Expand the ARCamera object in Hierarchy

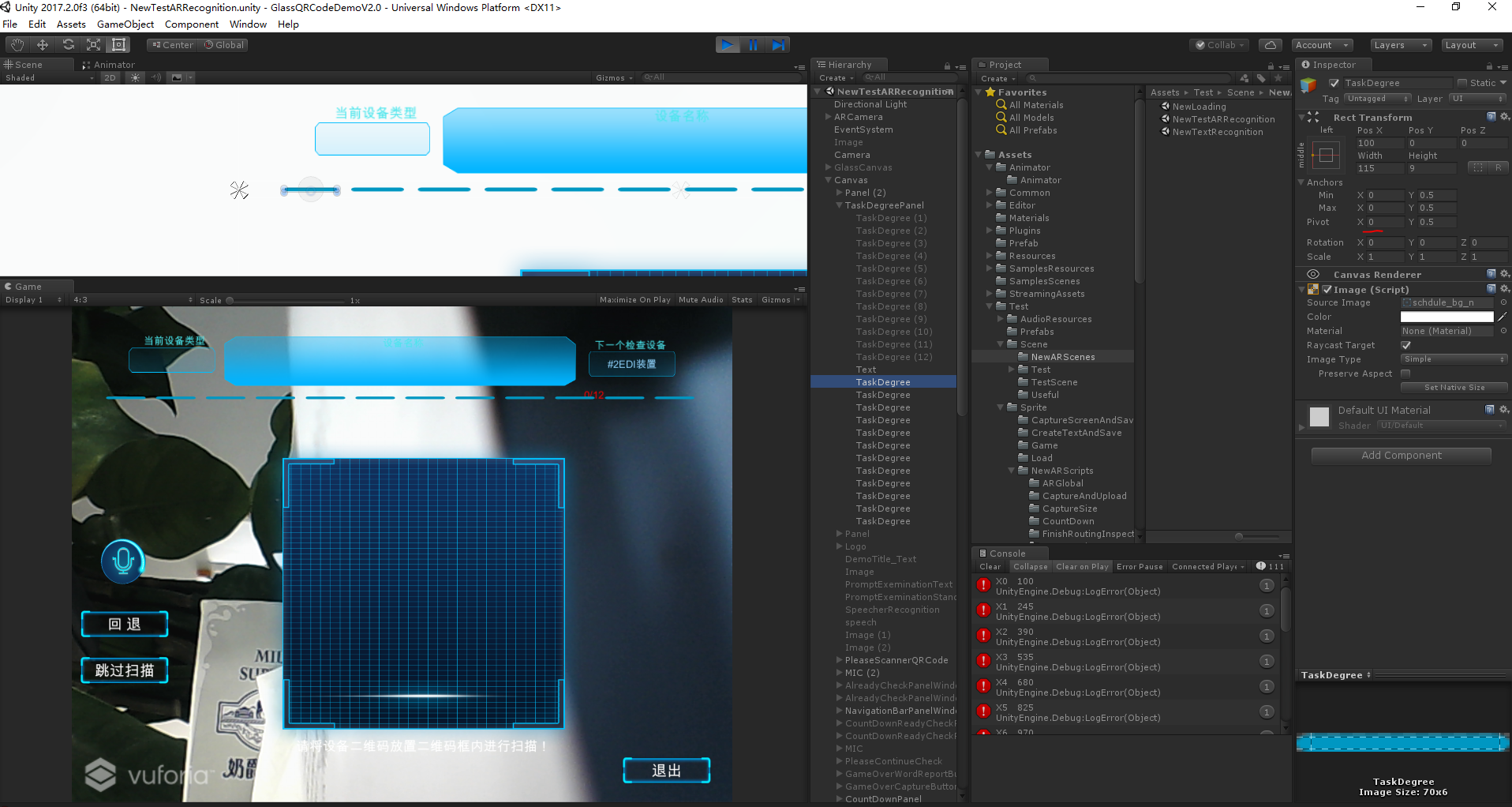click(x=828, y=117)
